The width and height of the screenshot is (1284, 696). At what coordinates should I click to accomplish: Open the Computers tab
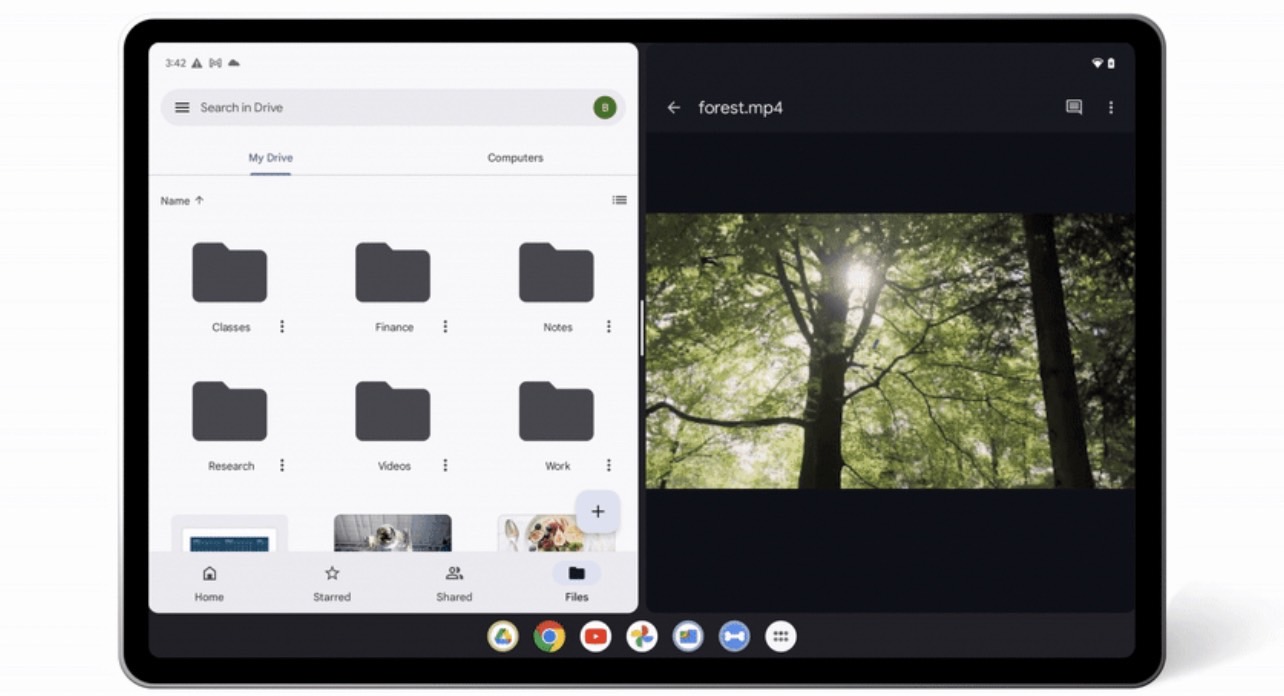[x=515, y=158]
